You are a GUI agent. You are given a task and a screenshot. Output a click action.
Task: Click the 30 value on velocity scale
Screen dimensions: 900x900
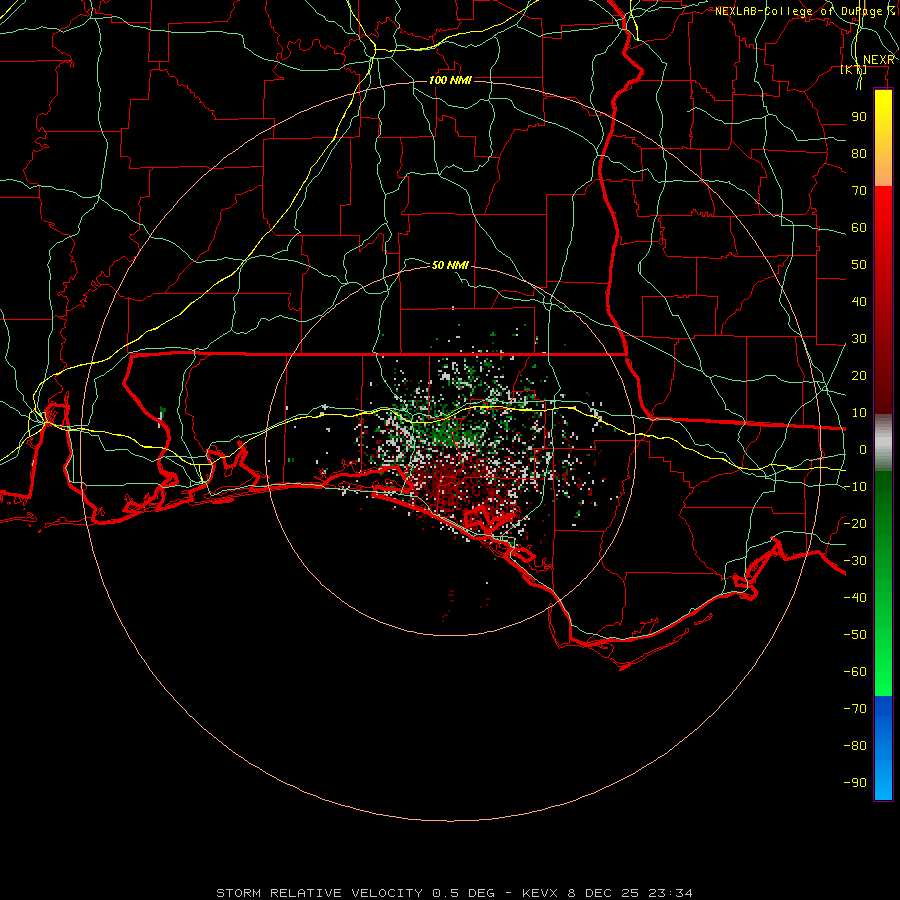click(x=859, y=339)
